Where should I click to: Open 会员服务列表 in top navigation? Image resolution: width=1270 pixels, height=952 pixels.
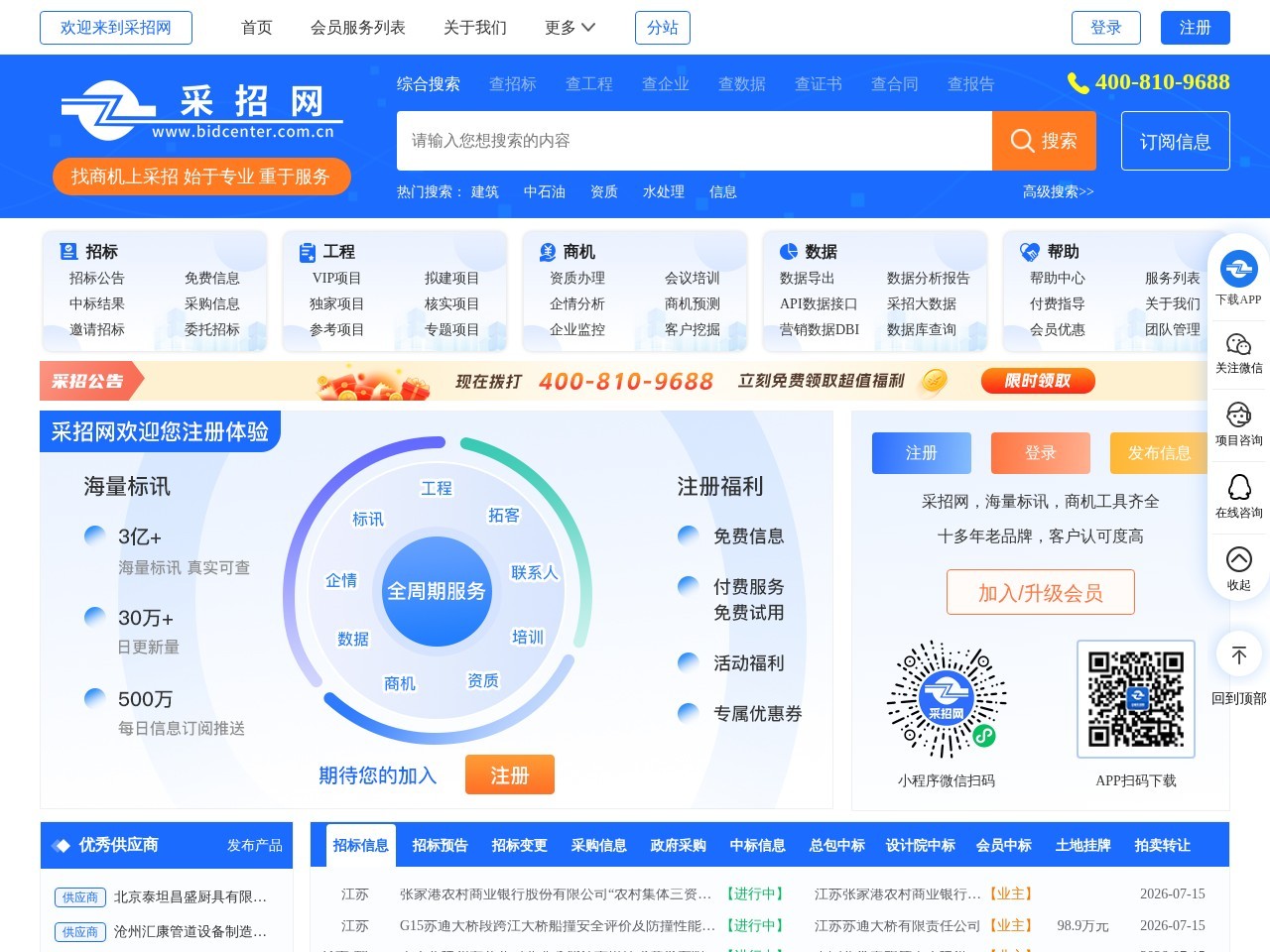(x=358, y=28)
